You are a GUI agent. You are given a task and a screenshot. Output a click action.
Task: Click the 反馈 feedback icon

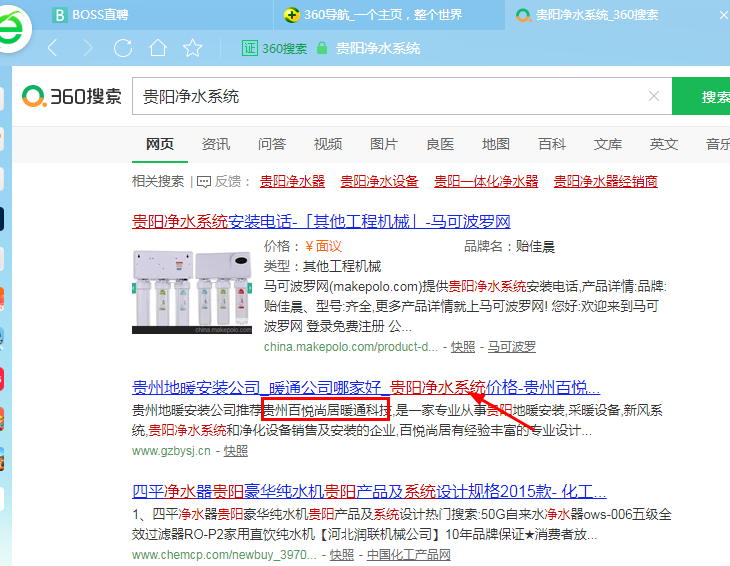click(x=204, y=182)
